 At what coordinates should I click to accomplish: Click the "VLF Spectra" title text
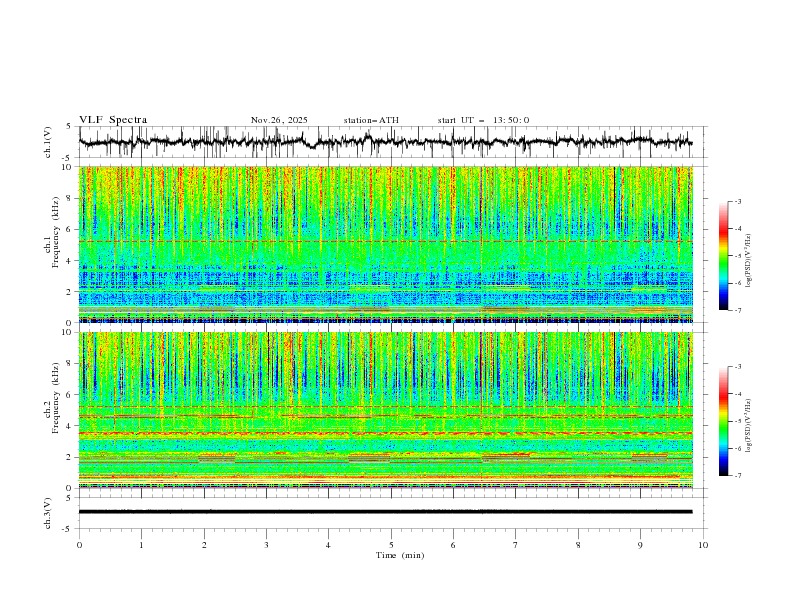pyautogui.click(x=113, y=120)
